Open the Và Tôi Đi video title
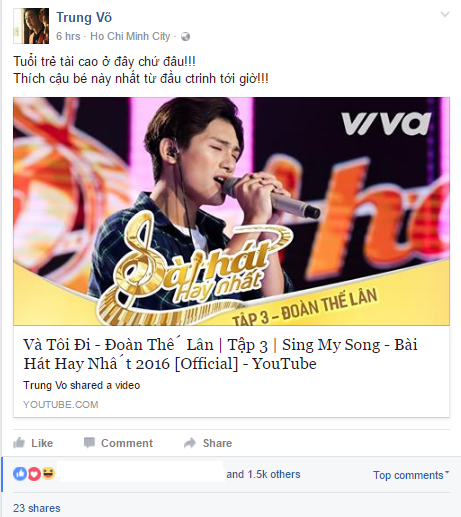This screenshot has width=461, height=517. [x=220, y=354]
